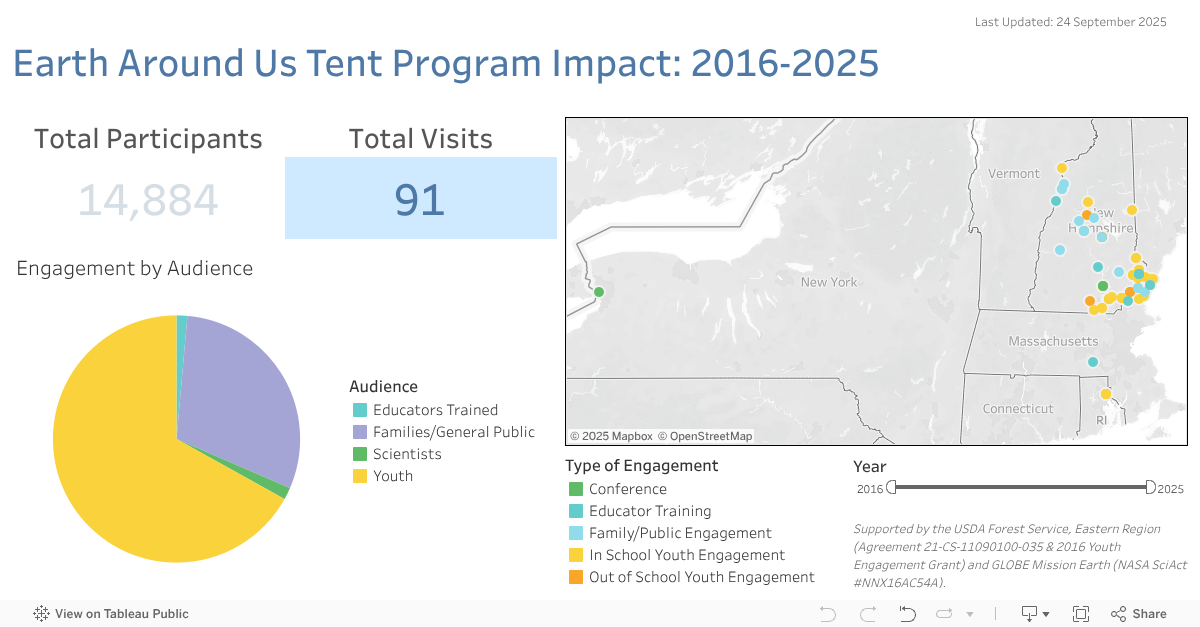Click the dashboard title text

446,63
